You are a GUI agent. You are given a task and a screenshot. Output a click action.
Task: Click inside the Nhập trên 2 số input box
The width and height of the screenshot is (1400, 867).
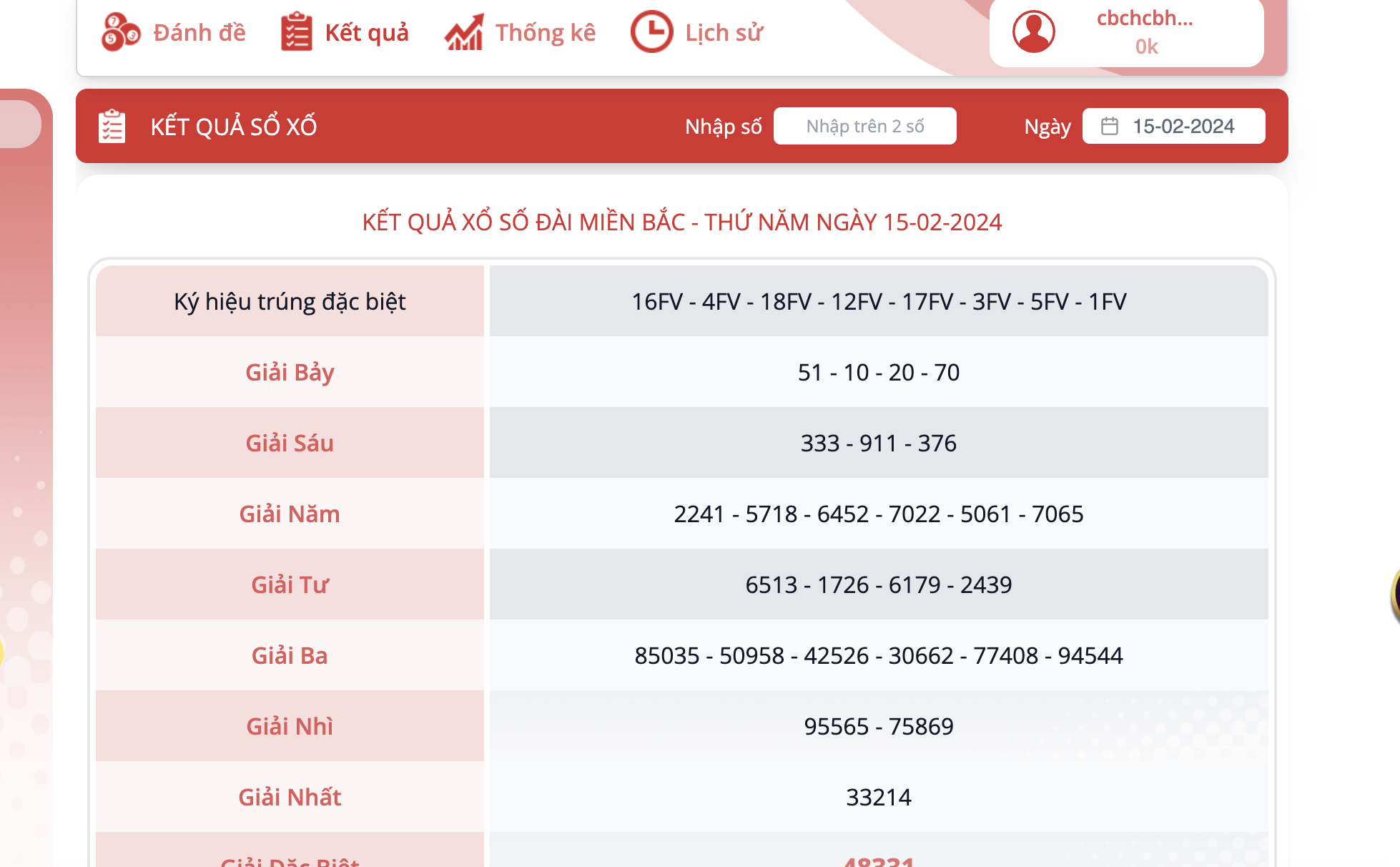[x=865, y=126]
